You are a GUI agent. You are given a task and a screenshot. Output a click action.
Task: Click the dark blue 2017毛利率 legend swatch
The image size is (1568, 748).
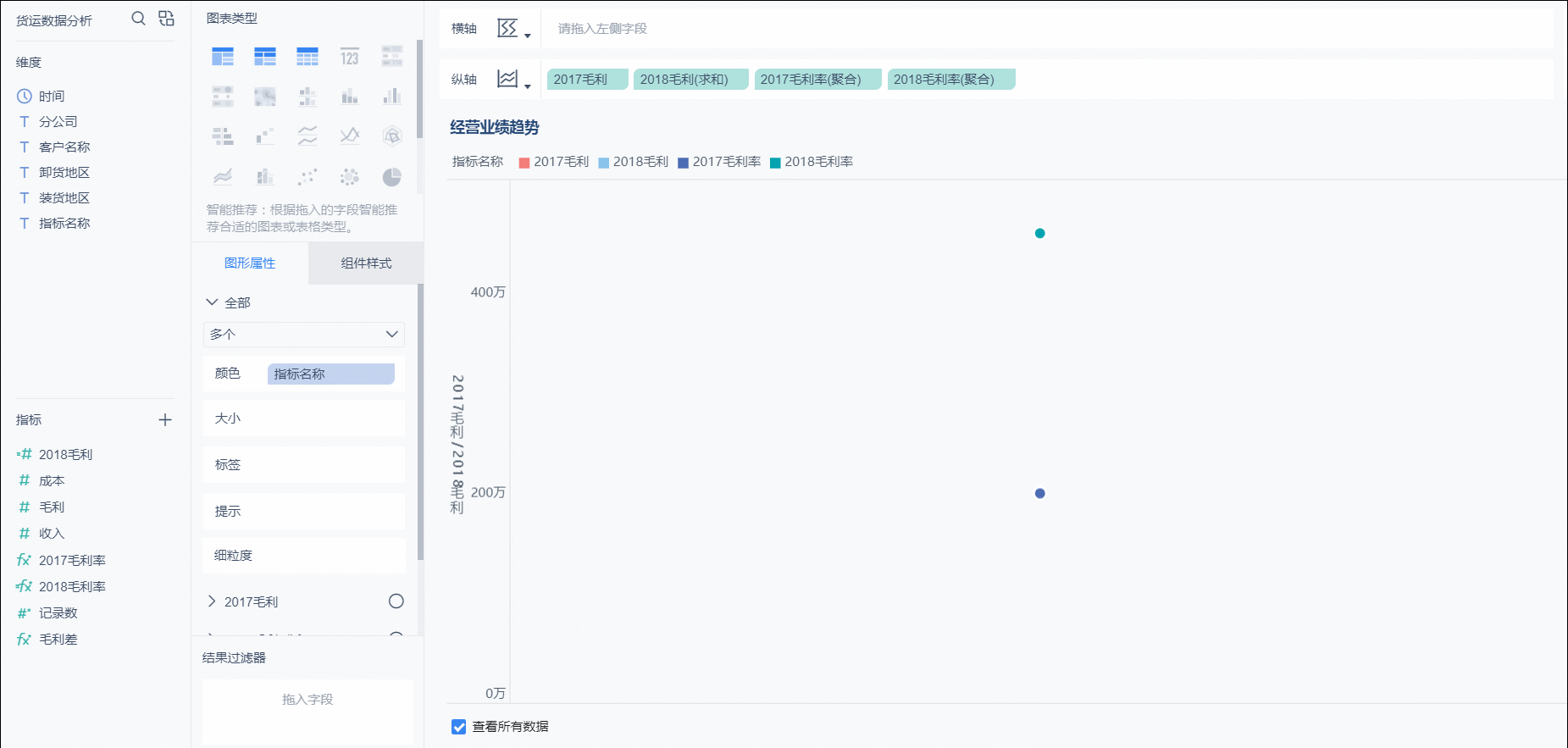tap(683, 163)
